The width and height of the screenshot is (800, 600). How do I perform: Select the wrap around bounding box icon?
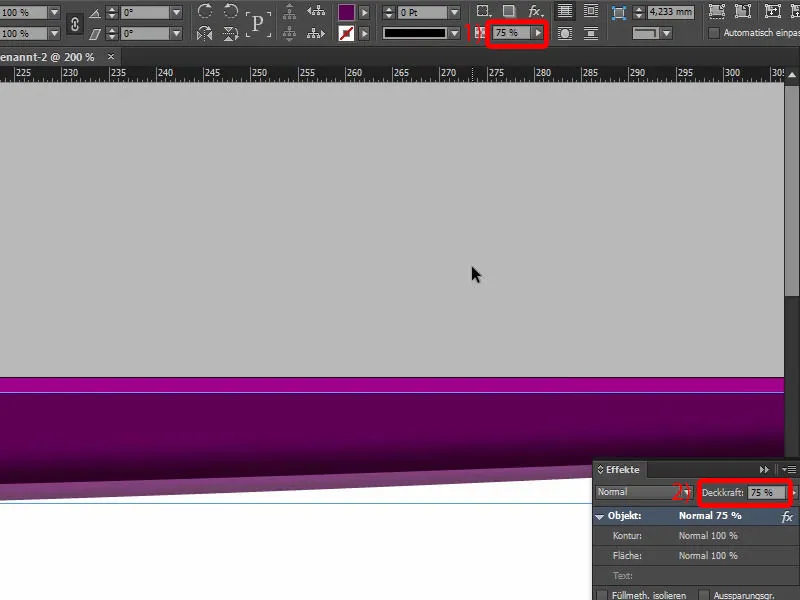[591, 11]
